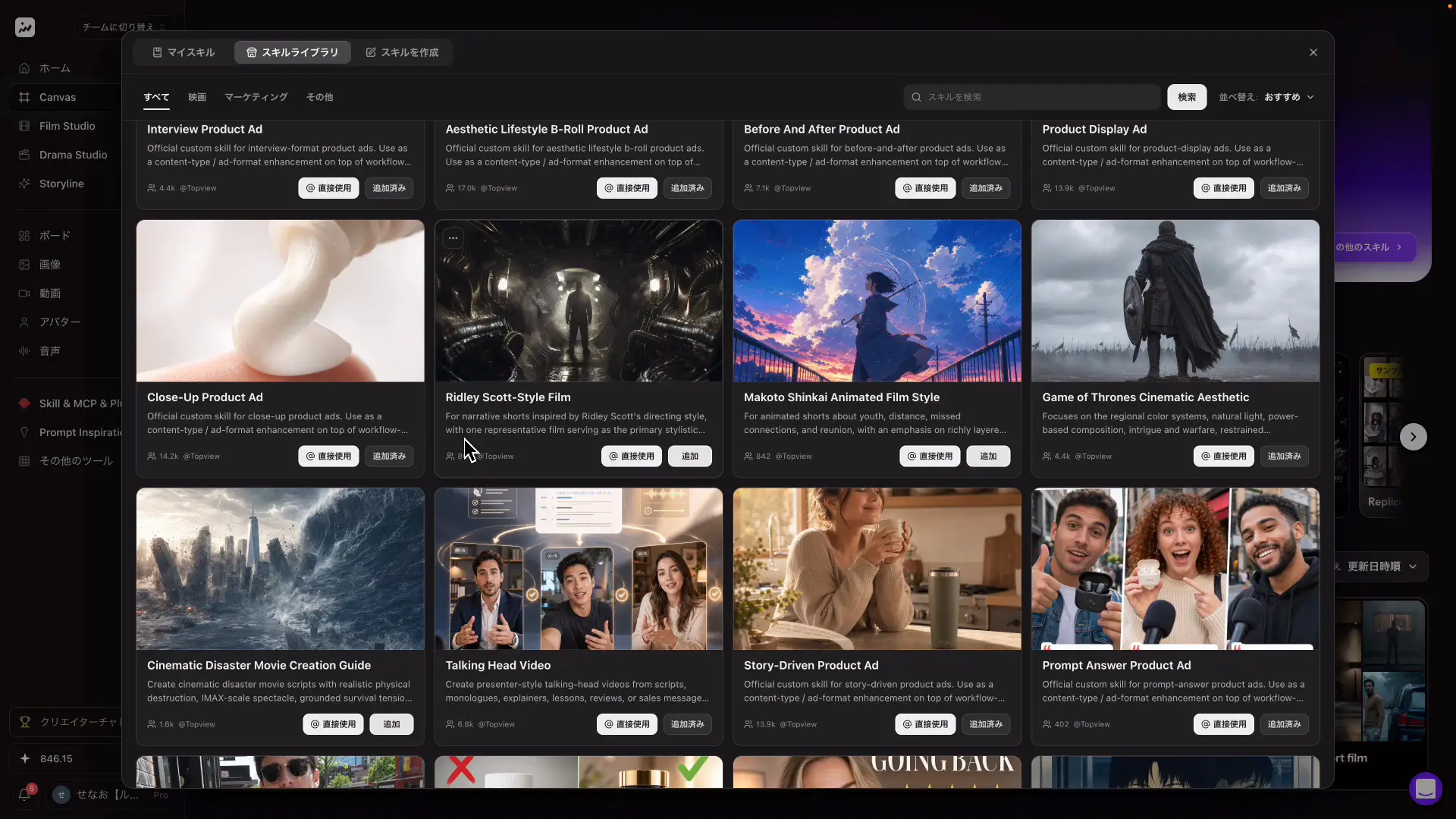1456x819 pixels.
Task: Click 追加済み on Talking Head Video
Action: [688, 724]
